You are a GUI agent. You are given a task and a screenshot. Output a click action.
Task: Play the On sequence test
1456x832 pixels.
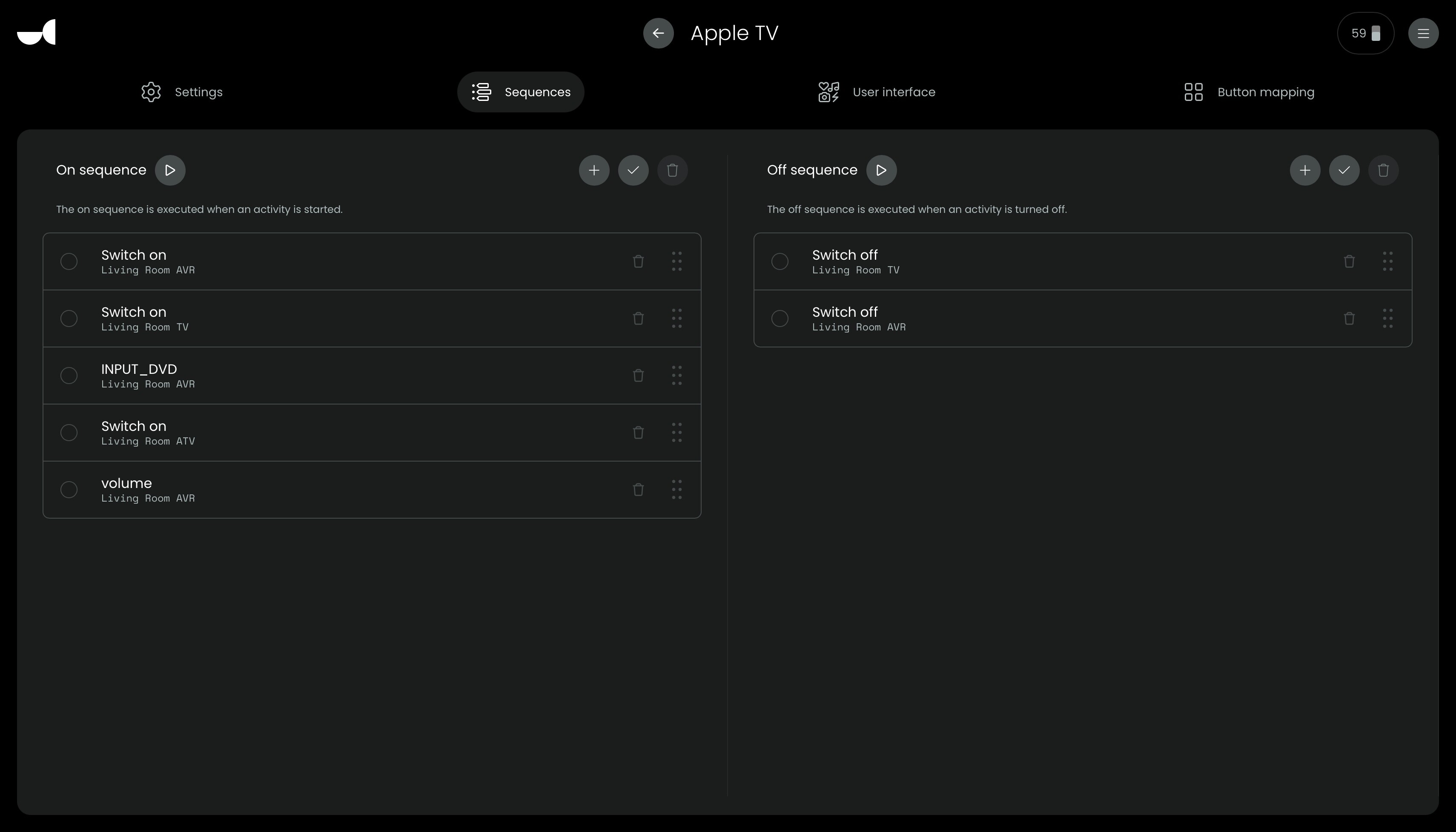click(x=169, y=170)
